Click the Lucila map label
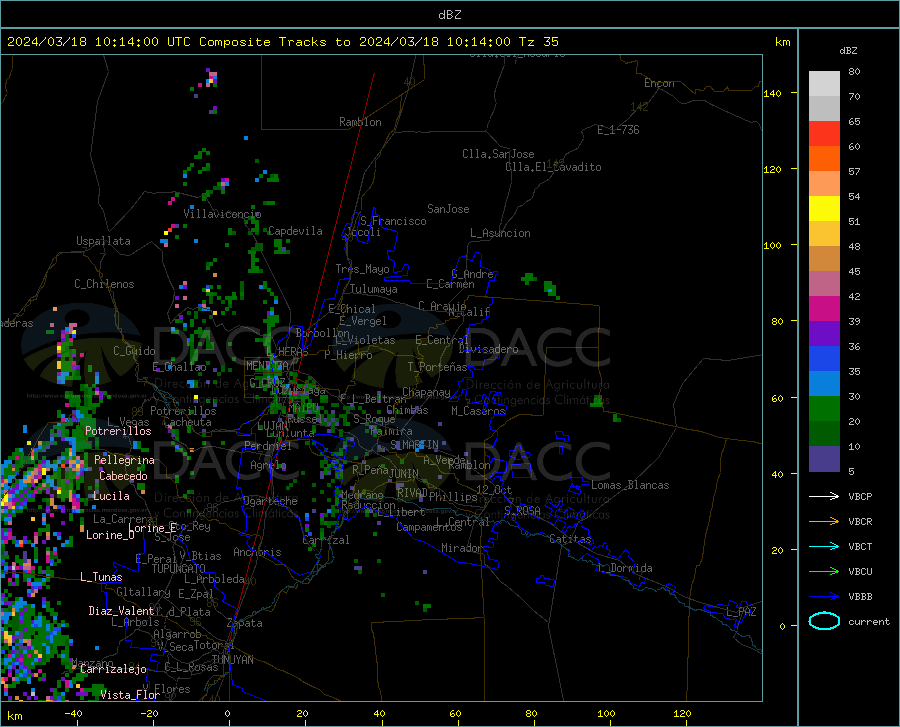The width and height of the screenshot is (900, 727). (x=111, y=496)
